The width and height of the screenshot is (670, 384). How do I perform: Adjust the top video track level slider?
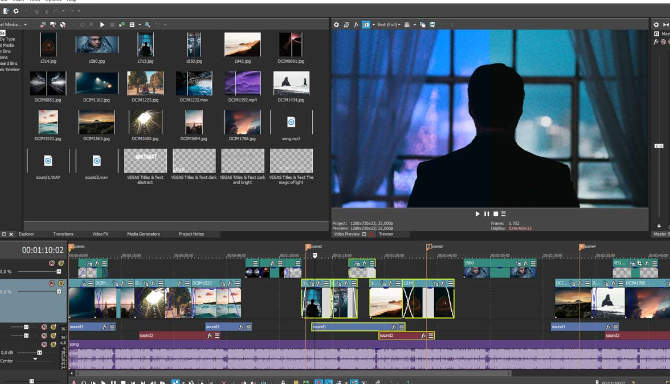(59, 272)
